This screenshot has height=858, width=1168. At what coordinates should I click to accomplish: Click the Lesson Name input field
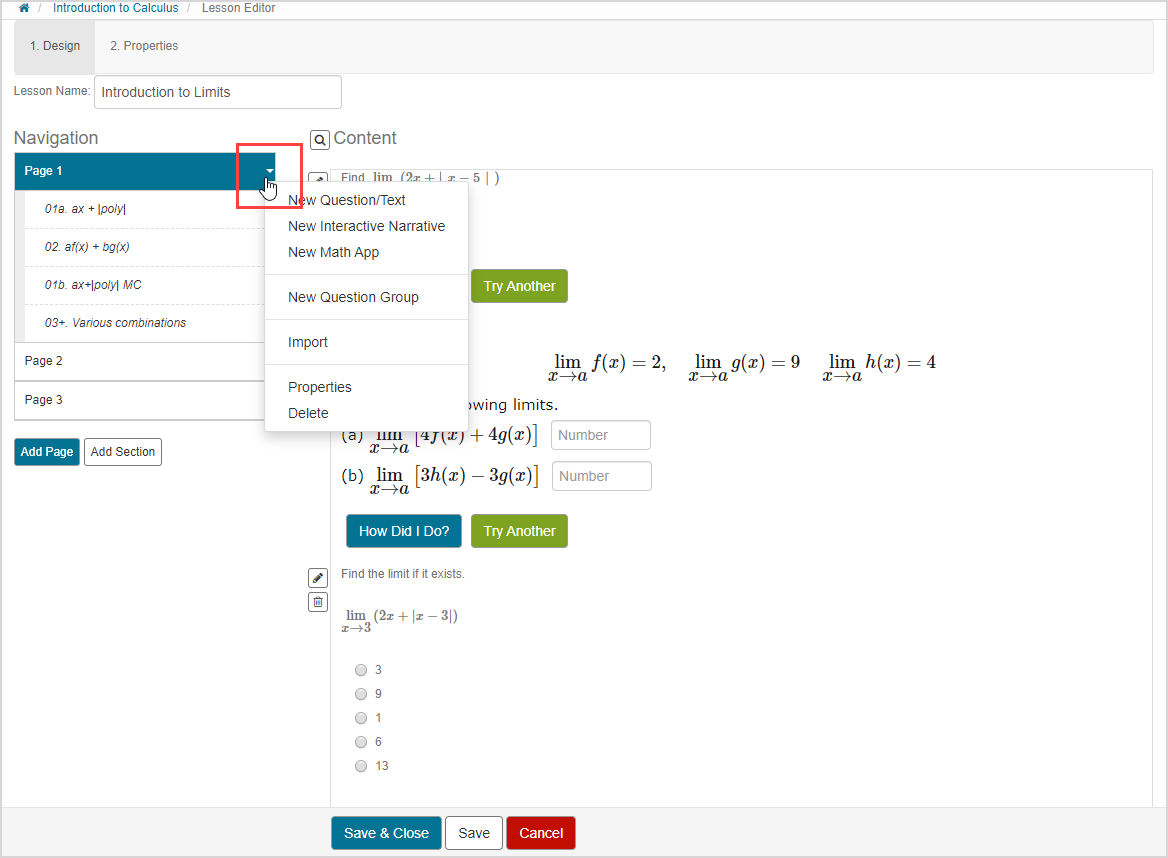click(x=218, y=92)
